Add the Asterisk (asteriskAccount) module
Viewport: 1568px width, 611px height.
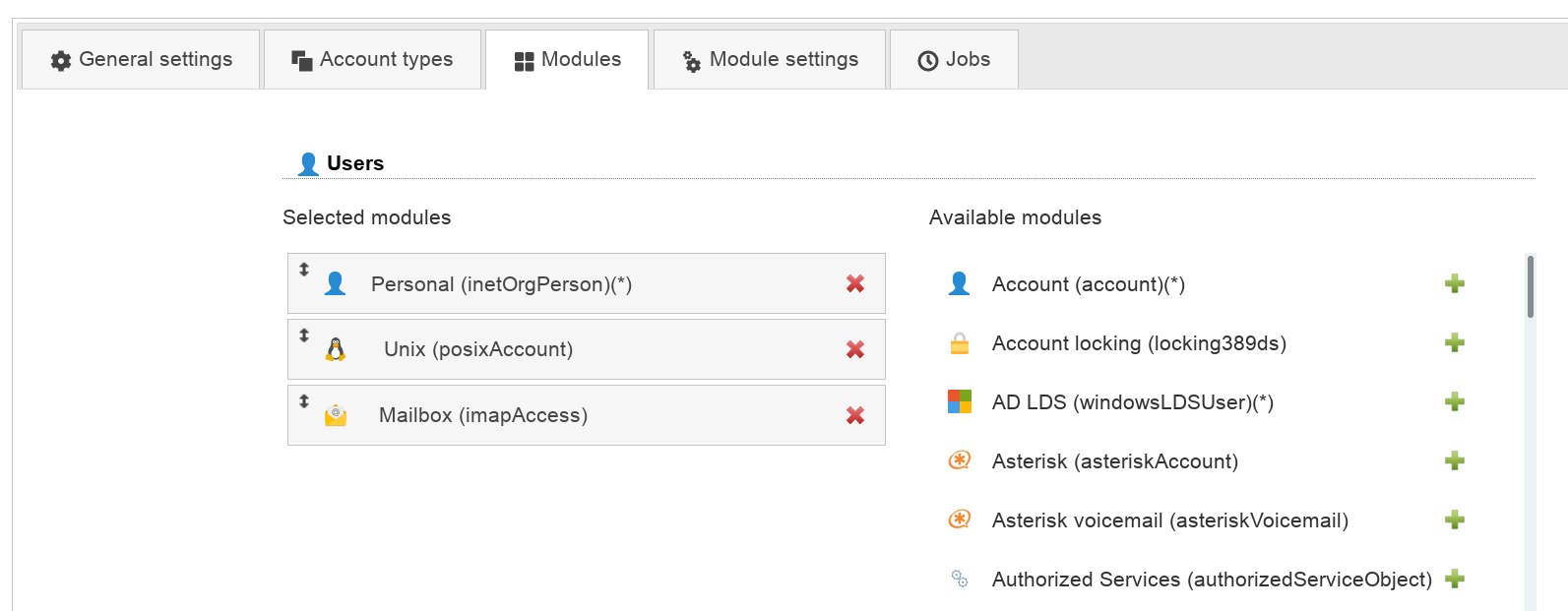[x=1454, y=461]
